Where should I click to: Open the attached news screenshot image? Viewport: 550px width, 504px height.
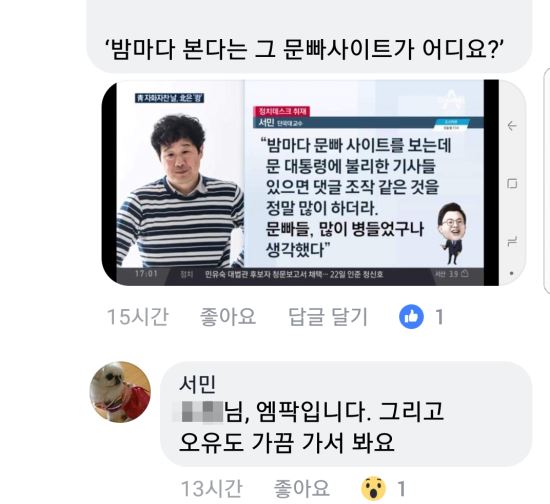tap(300, 182)
